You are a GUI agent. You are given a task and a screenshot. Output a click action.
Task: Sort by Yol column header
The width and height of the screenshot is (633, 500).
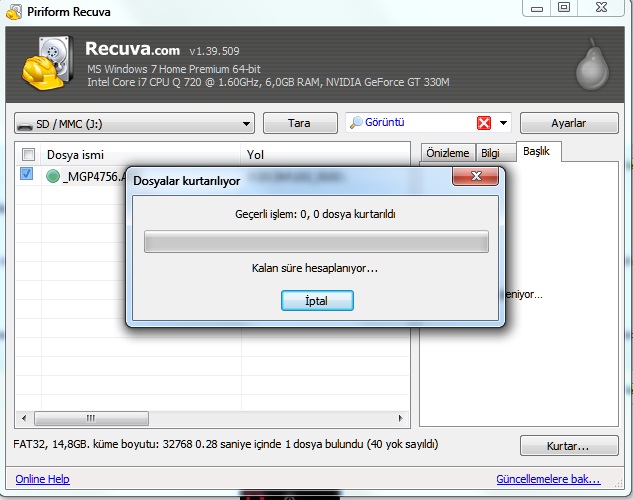click(x=325, y=155)
